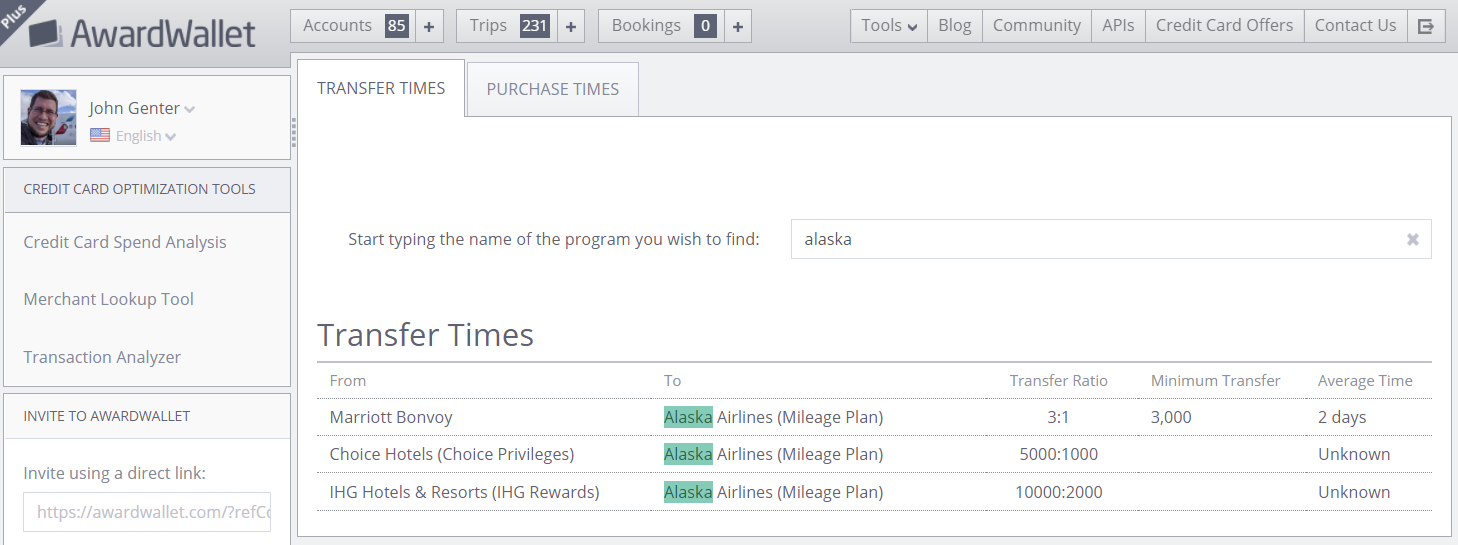The width and height of the screenshot is (1458, 545).
Task: Click the 3,000 minimum transfer value
Action: 1171,417
